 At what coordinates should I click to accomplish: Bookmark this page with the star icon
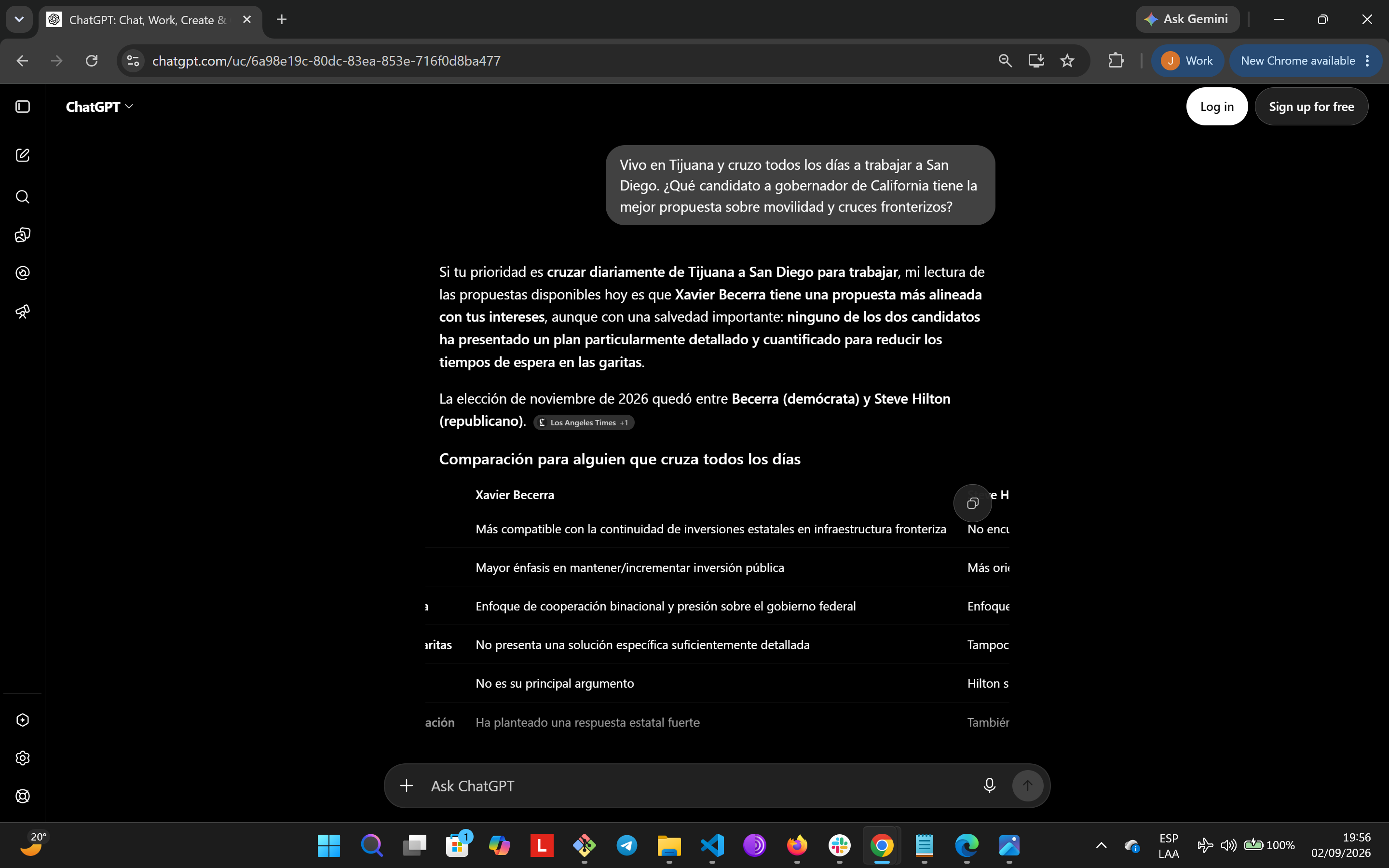point(1067,61)
